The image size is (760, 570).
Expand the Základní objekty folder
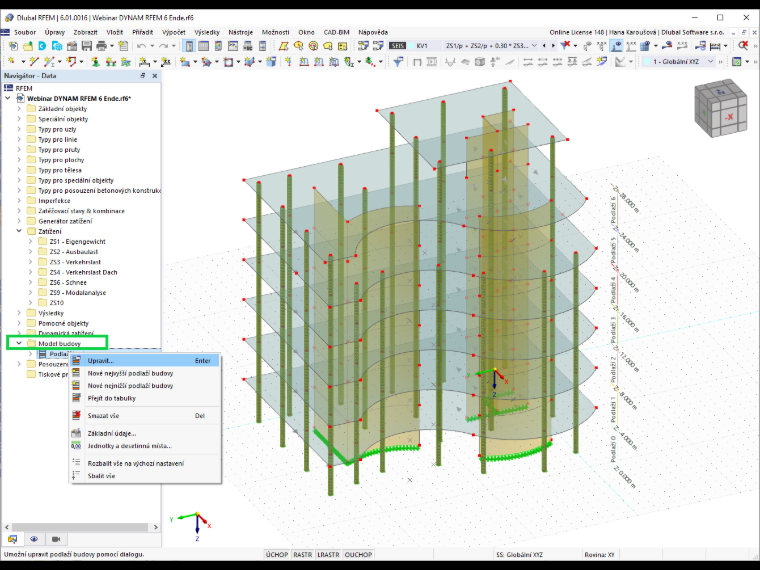(19, 109)
